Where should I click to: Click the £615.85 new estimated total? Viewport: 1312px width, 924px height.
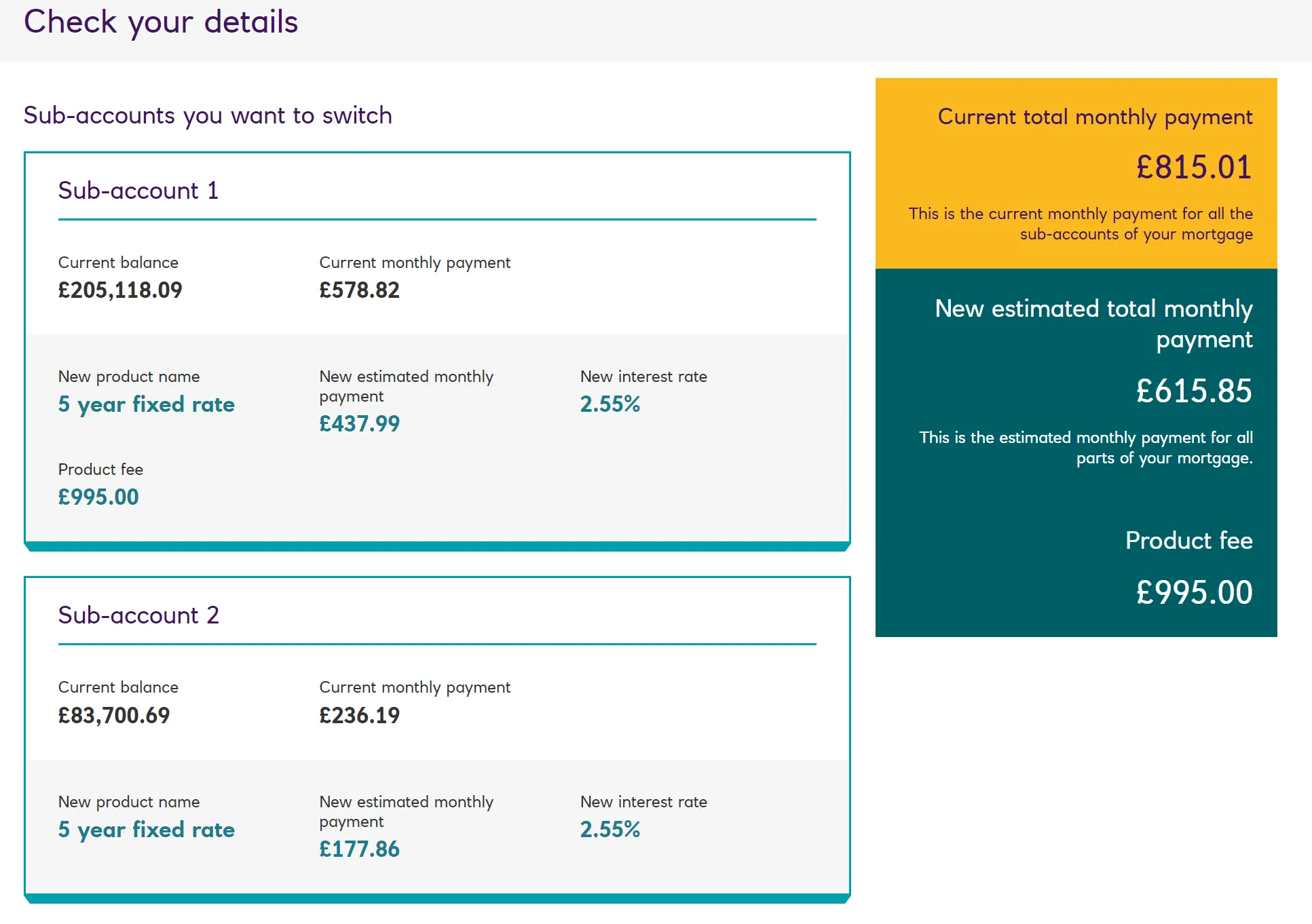[x=1193, y=391]
